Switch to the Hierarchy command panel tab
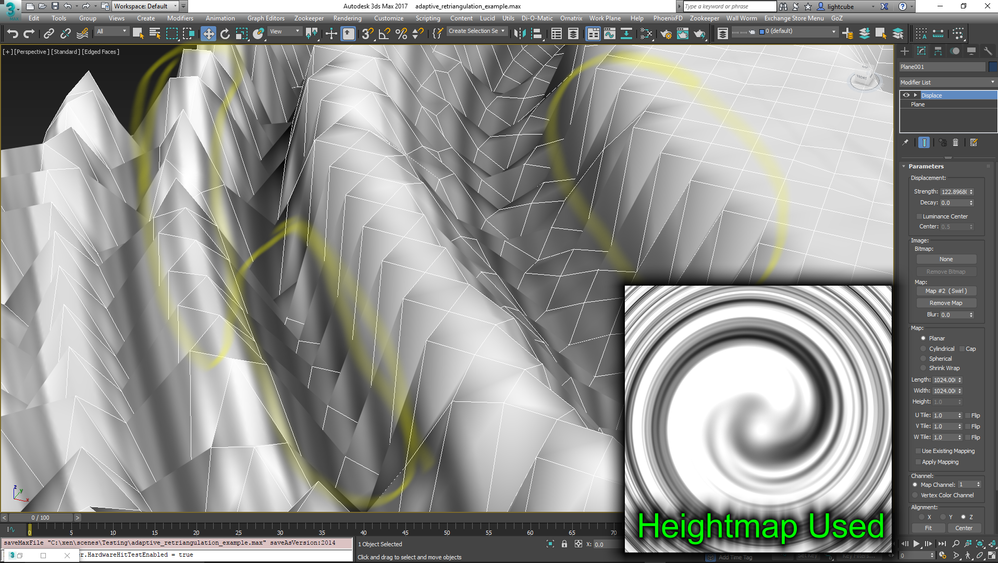 pos(938,51)
